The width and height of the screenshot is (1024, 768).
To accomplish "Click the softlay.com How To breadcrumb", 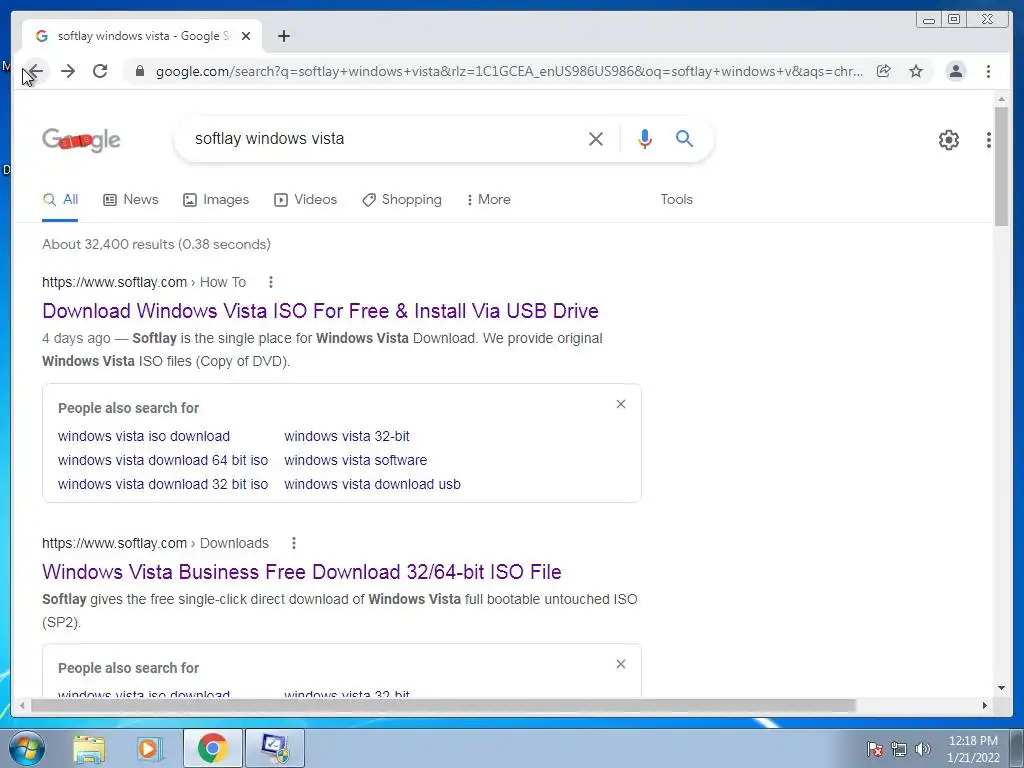I will 144,282.
